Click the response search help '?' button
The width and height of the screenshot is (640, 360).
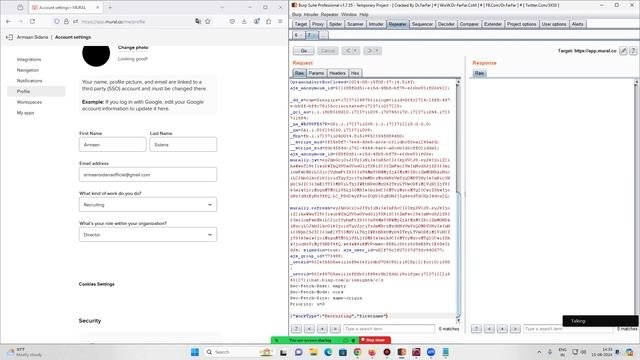tap(476, 329)
